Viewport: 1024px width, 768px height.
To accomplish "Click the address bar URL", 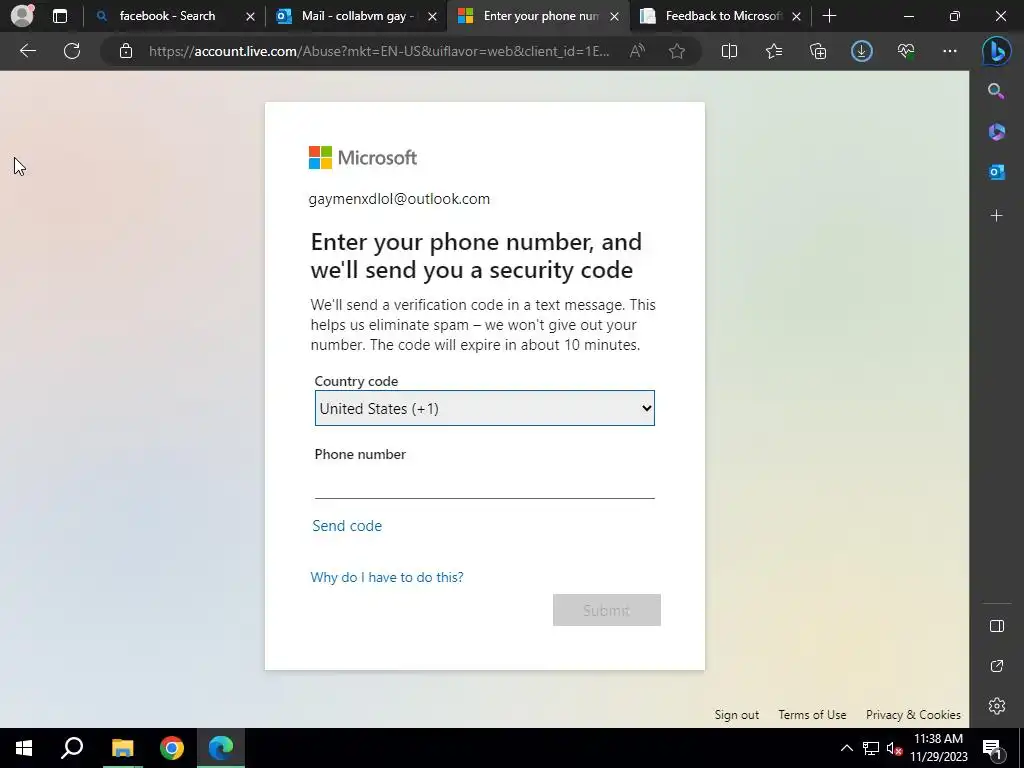I will pyautogui.click(x=379, y=51).
